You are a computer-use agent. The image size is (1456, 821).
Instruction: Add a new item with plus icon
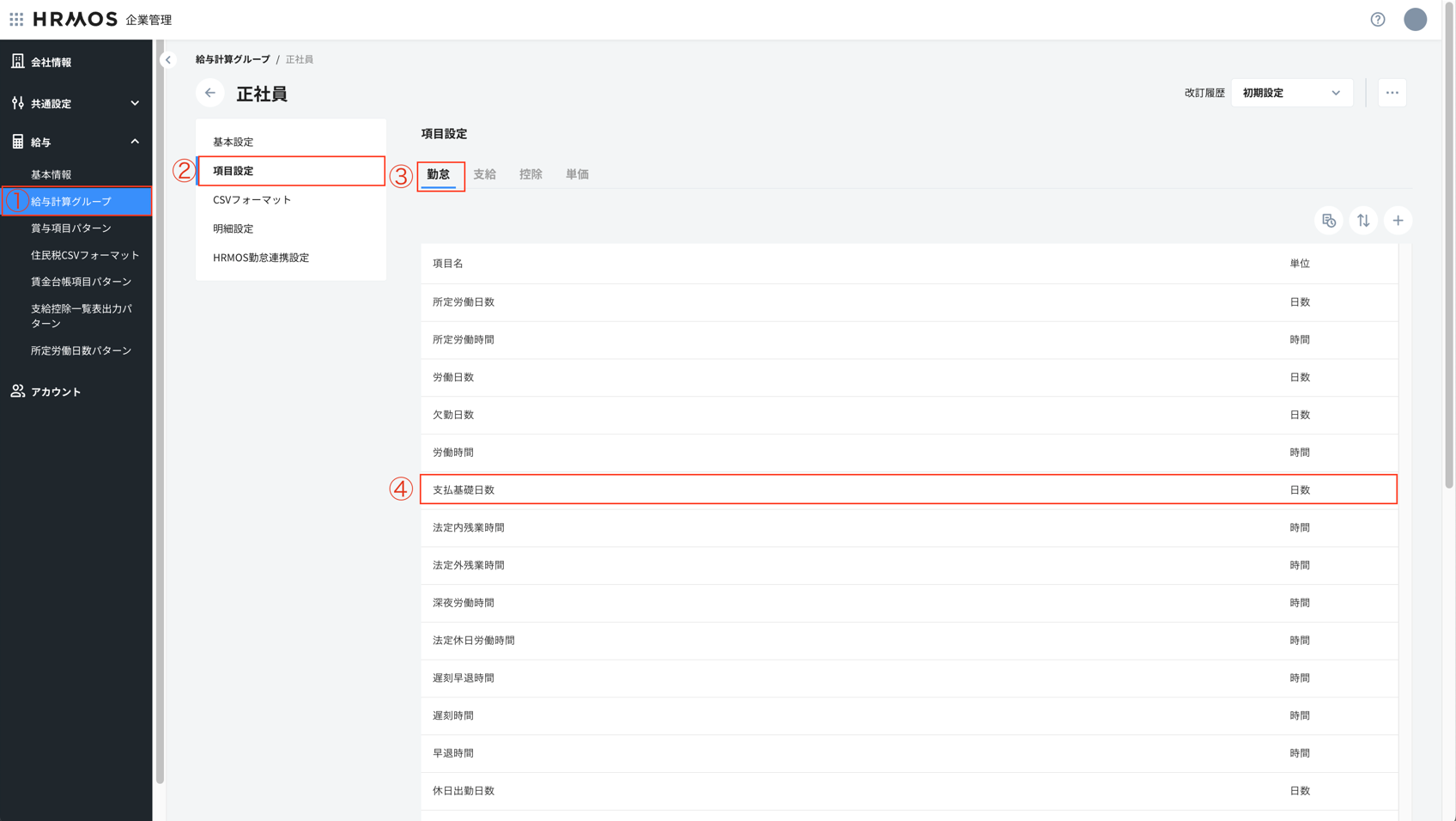1398,221
